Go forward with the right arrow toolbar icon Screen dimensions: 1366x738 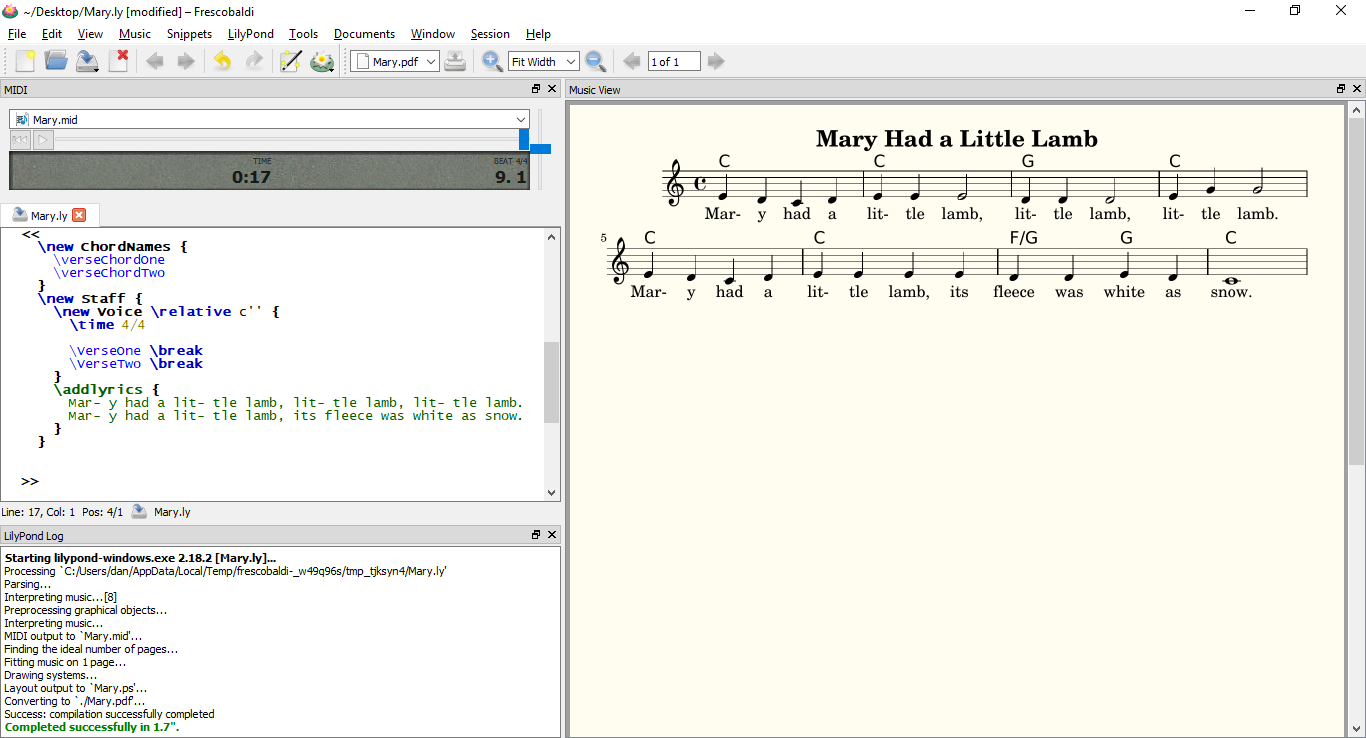[186, 62]
